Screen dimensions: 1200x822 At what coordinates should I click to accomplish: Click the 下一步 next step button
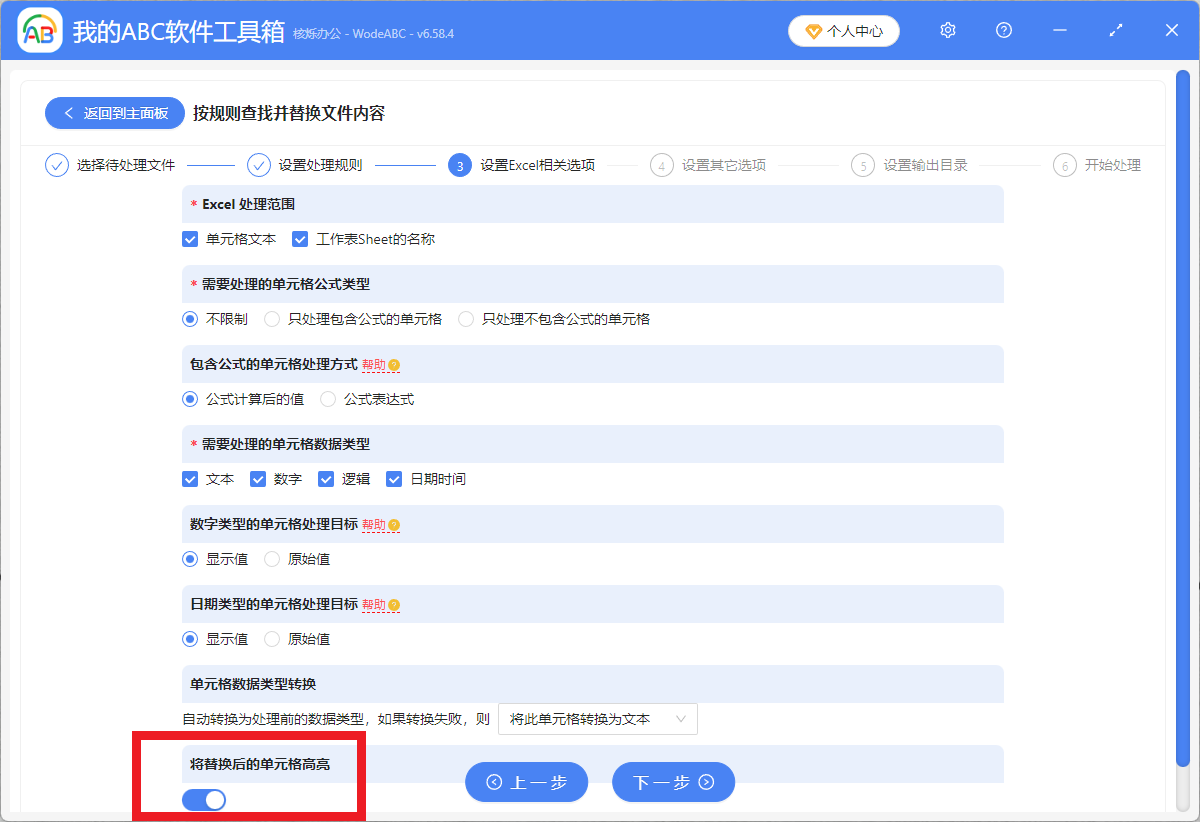(673, 782)
